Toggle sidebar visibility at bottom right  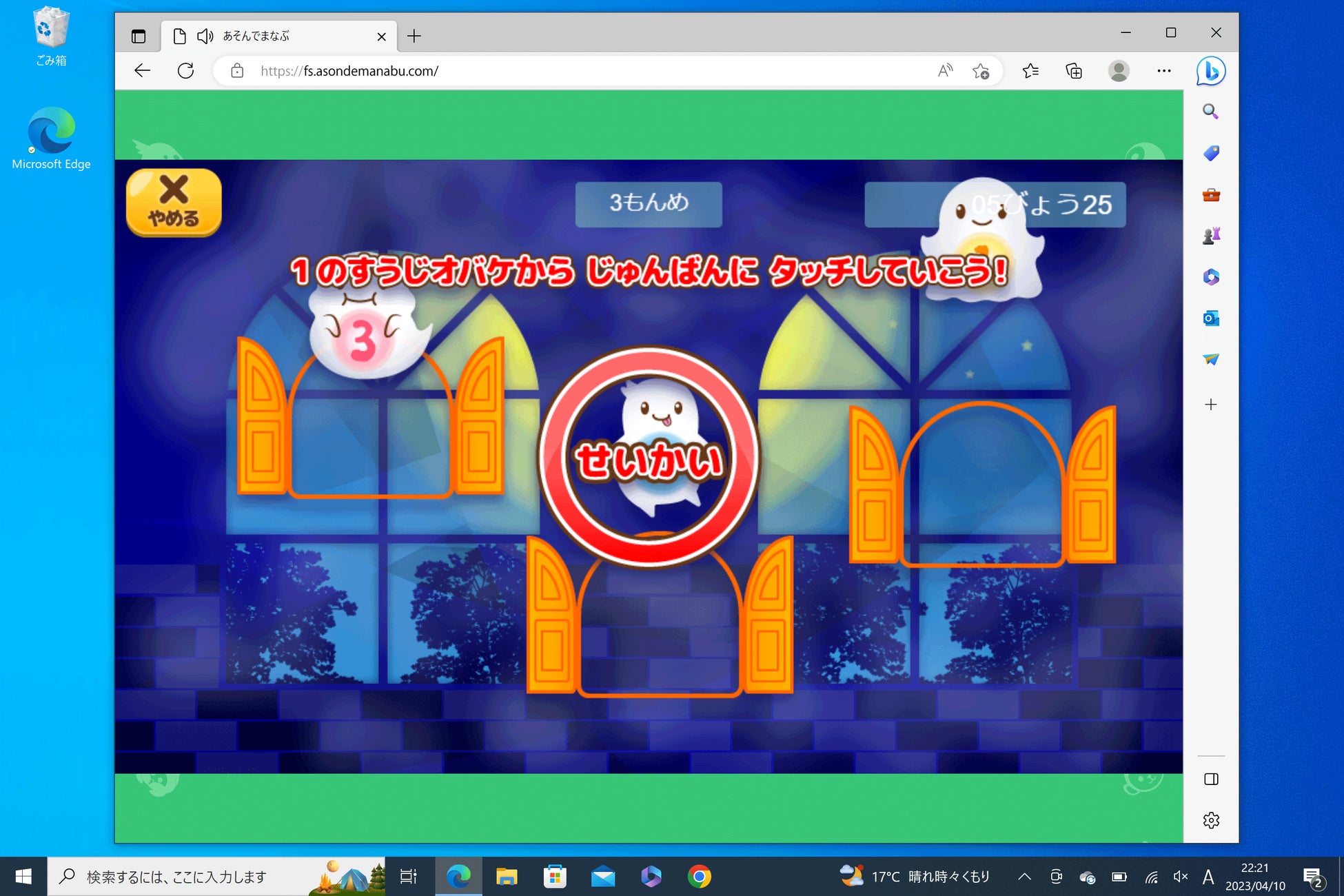point(1211,779)
